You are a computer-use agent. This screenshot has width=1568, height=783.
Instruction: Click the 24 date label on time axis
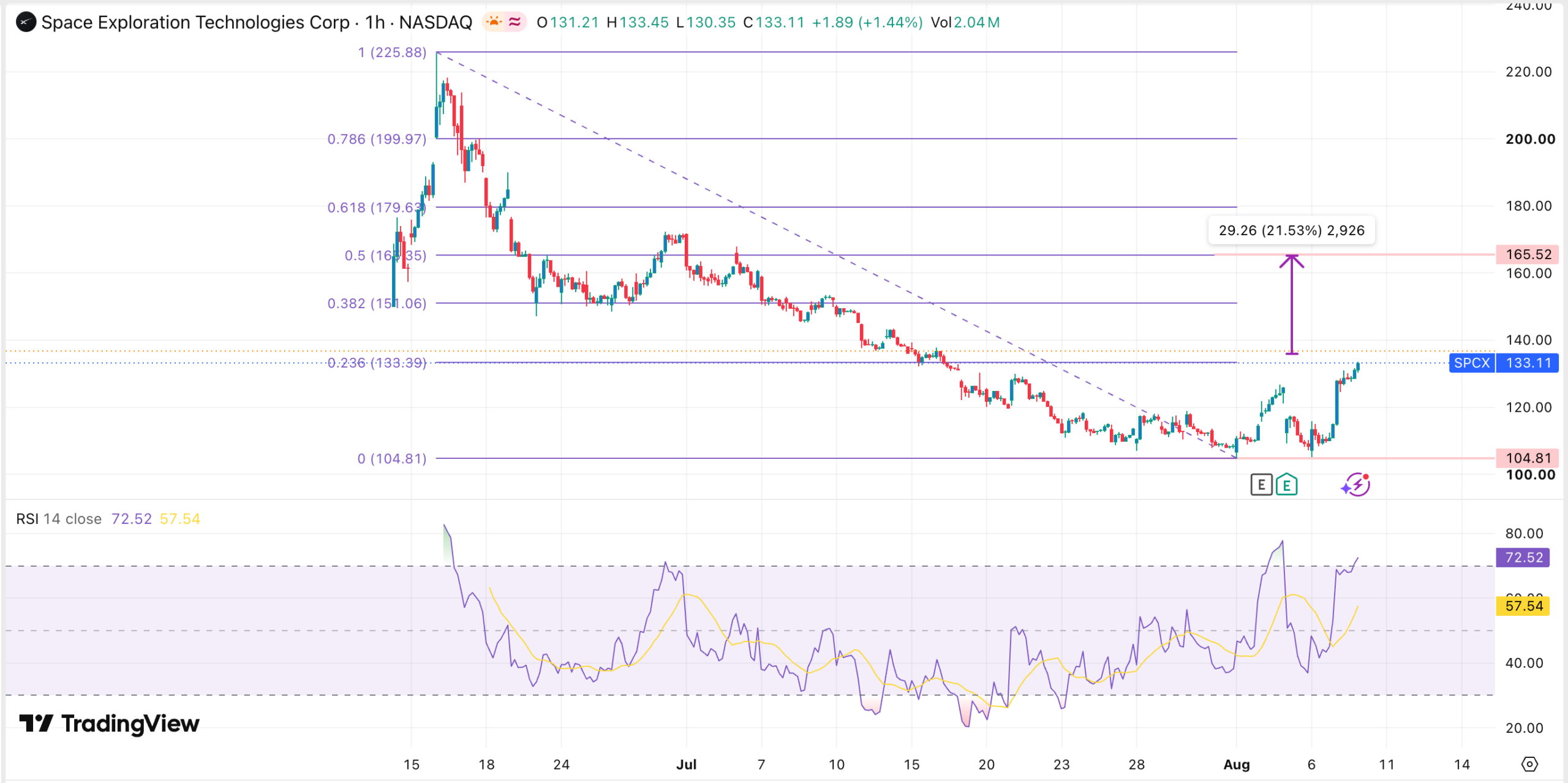561,765
